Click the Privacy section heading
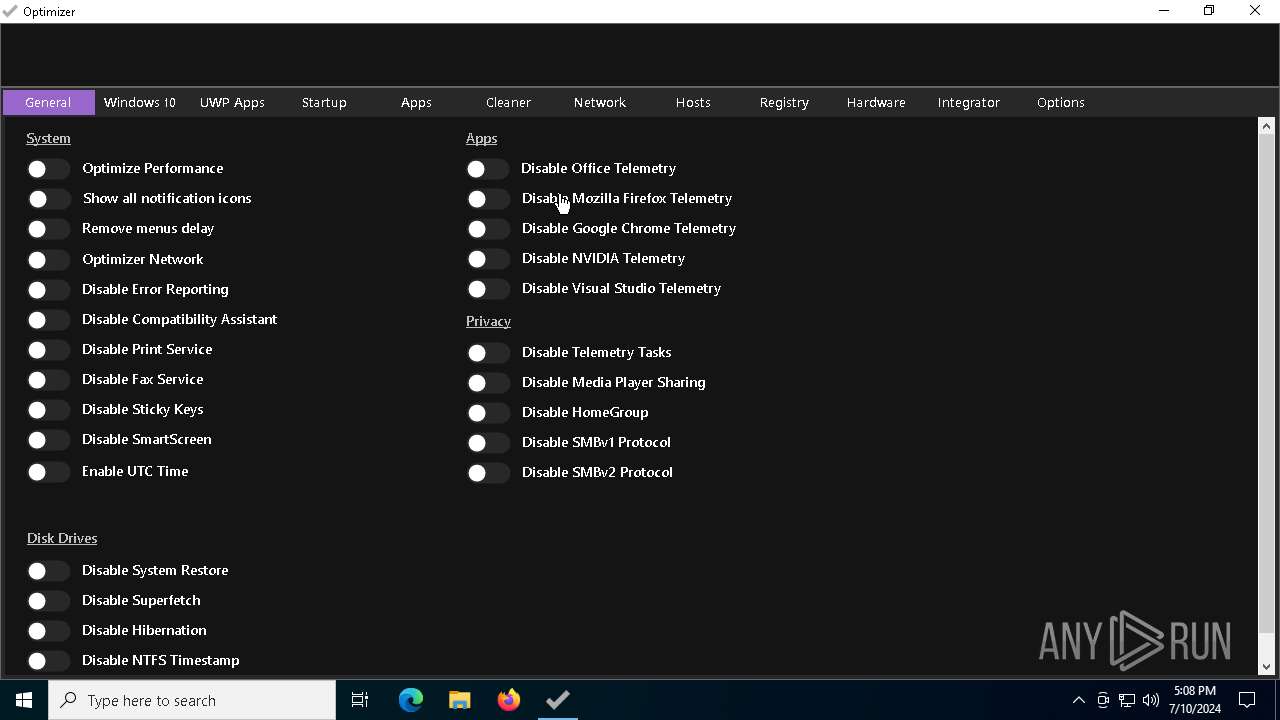This screenshot has width=1280, height=720. coord(488,321)
